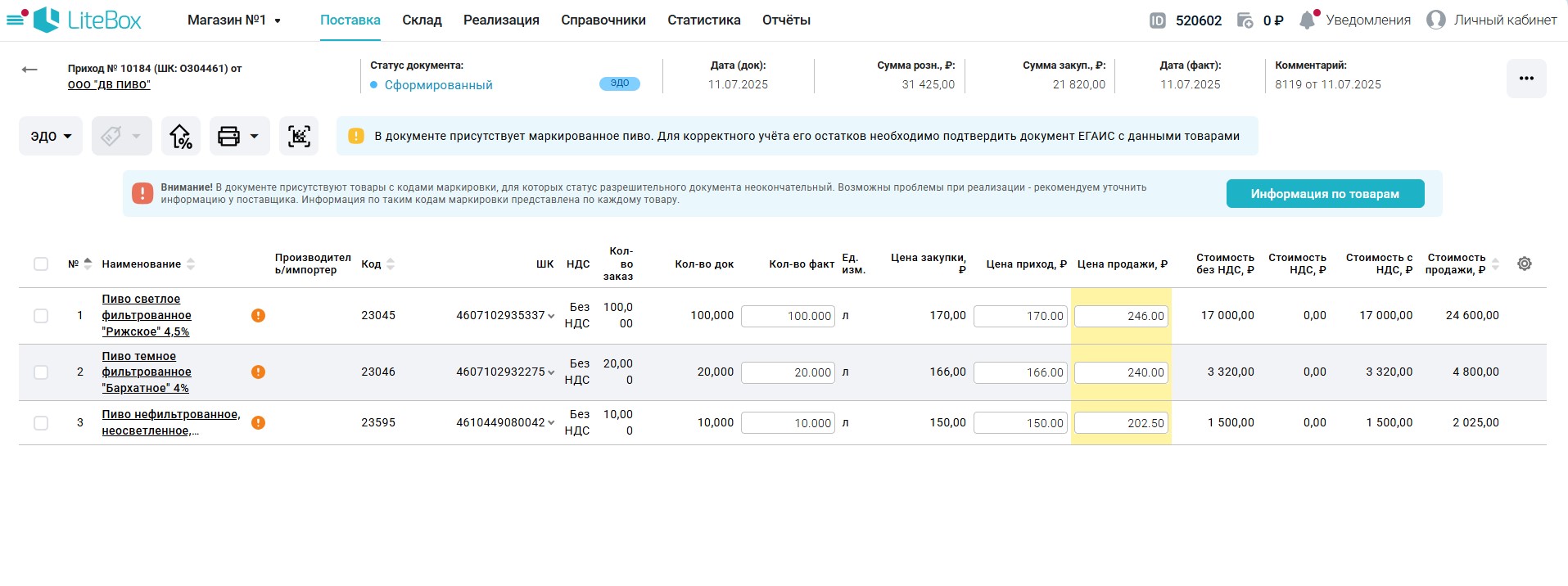Expand the Магазин №1 store dropdown
Screen dimensions: 1568x586
pos(234,20)
